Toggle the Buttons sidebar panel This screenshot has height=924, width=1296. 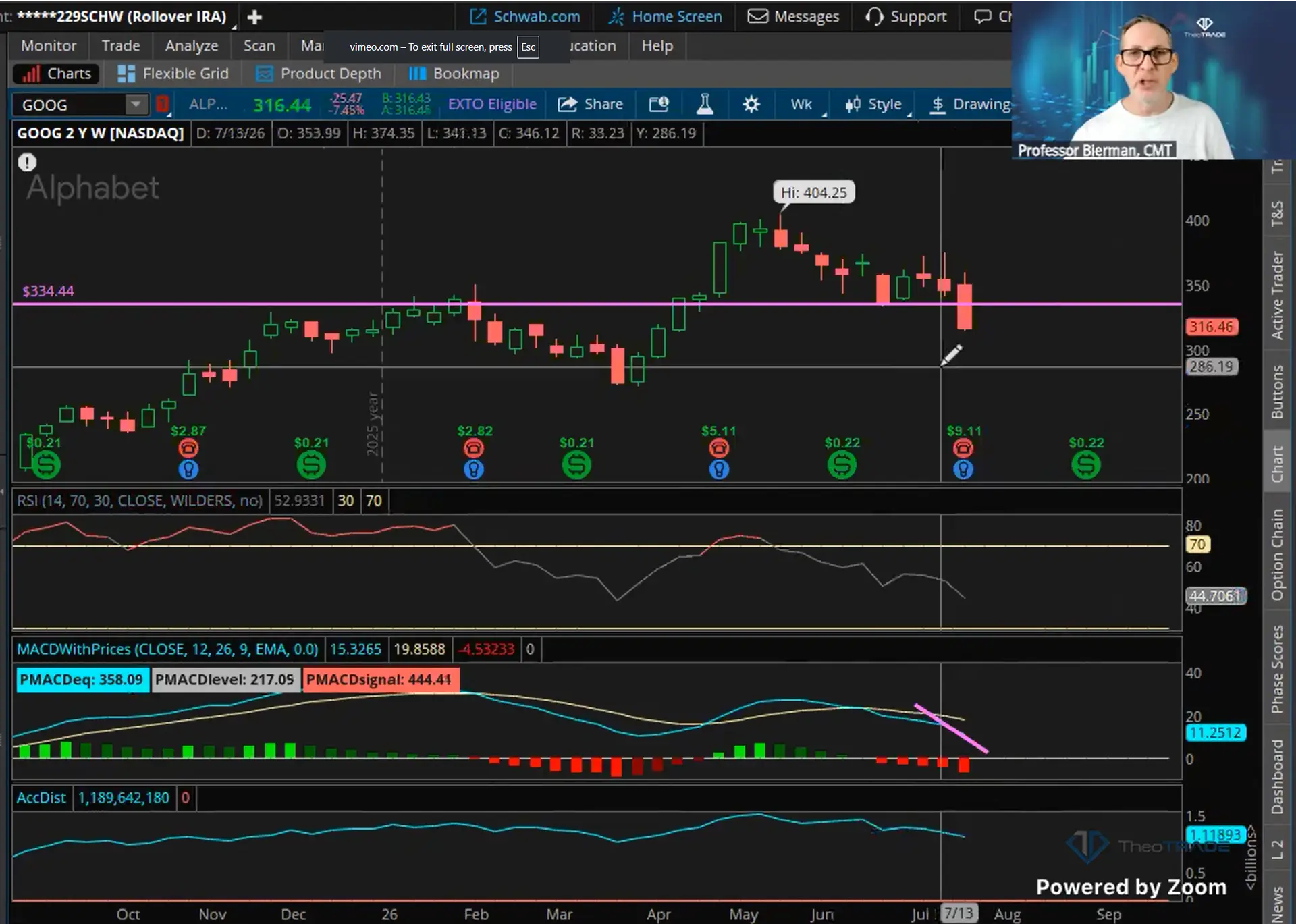(x=1276, y=391)
